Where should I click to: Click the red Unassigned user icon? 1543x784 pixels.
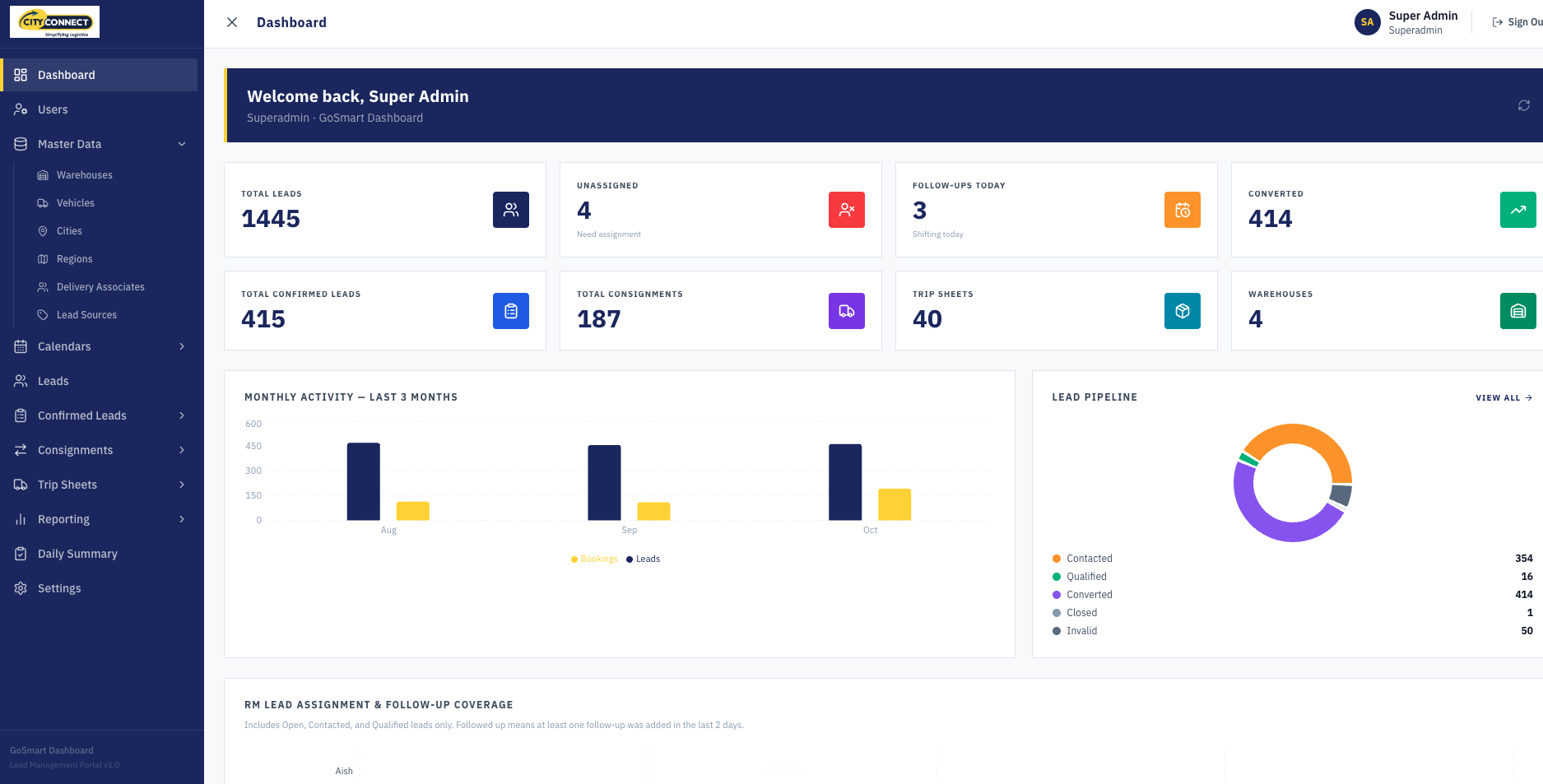click(x=847, y=210)
